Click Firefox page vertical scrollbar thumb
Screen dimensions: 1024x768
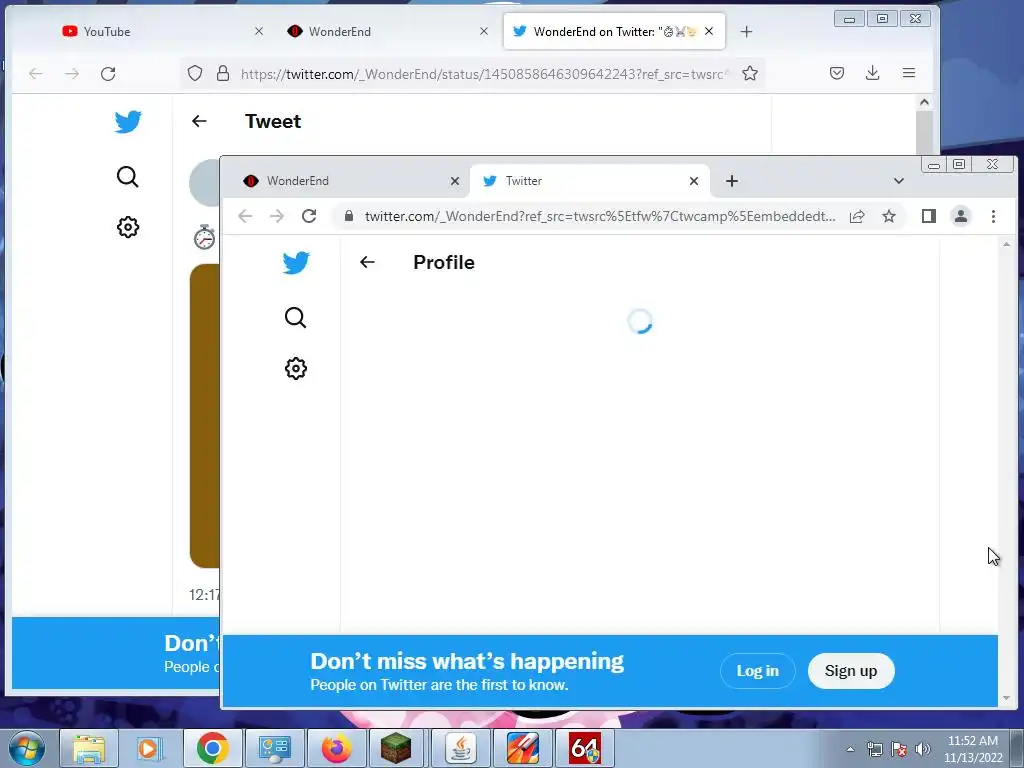click(924, 133)
